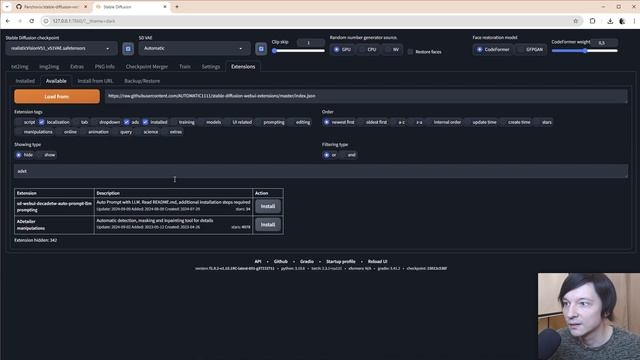
Task: Switch to Installed extensions subtab
Action: coord(25,81)
